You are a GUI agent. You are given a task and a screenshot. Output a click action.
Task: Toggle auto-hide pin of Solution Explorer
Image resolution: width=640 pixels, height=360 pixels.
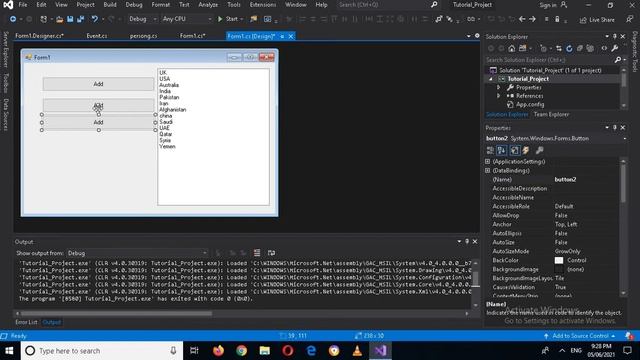click(x=615, y=36)
